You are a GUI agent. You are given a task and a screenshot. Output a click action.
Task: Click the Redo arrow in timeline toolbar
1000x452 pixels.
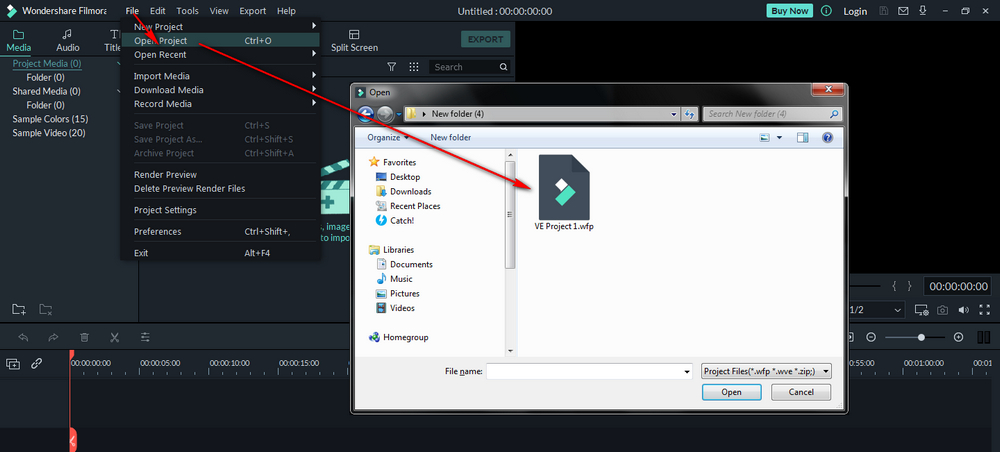coord(54,337)
